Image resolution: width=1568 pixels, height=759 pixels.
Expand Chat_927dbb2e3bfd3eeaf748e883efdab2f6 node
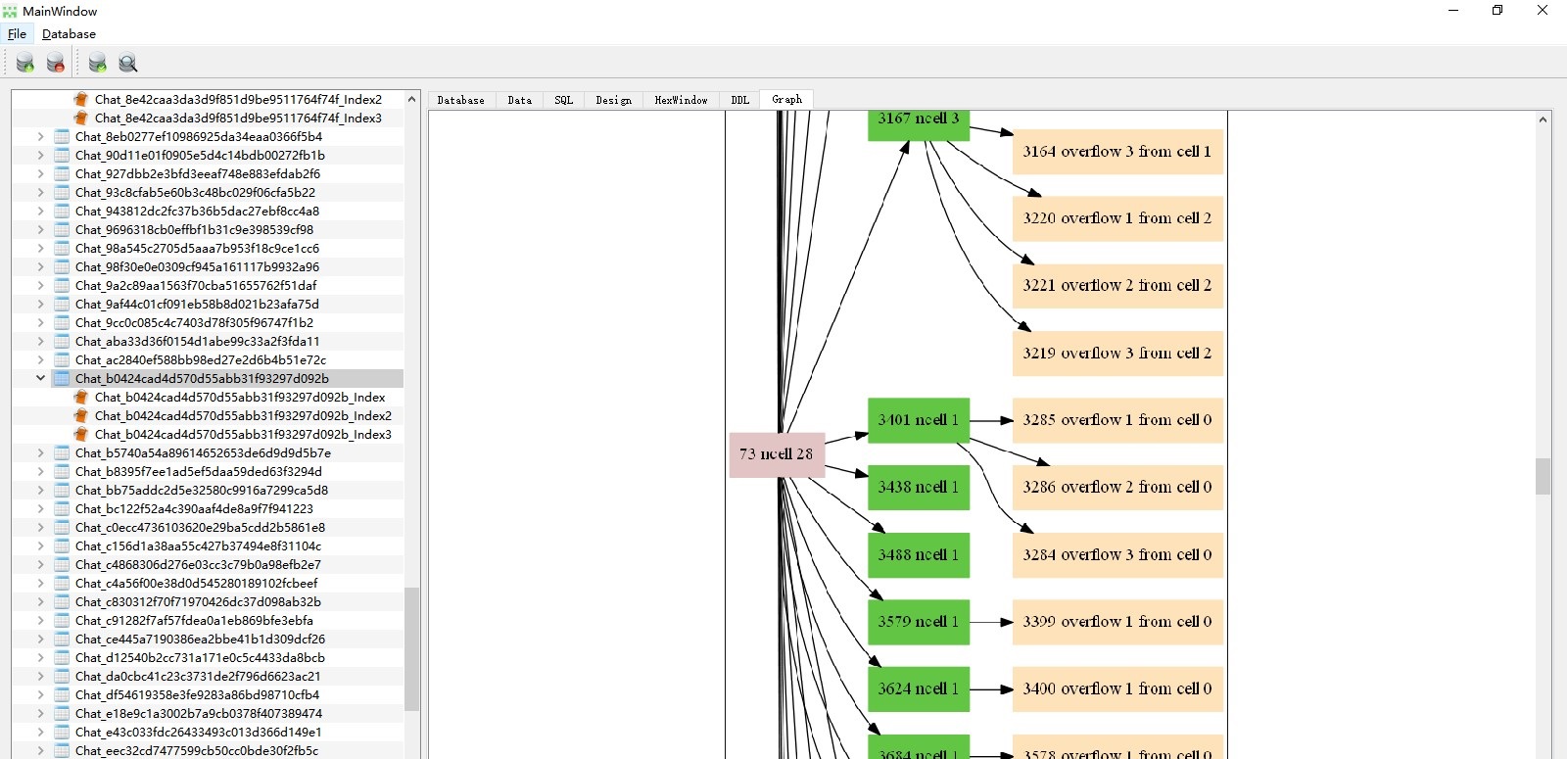tap(40, 173)
